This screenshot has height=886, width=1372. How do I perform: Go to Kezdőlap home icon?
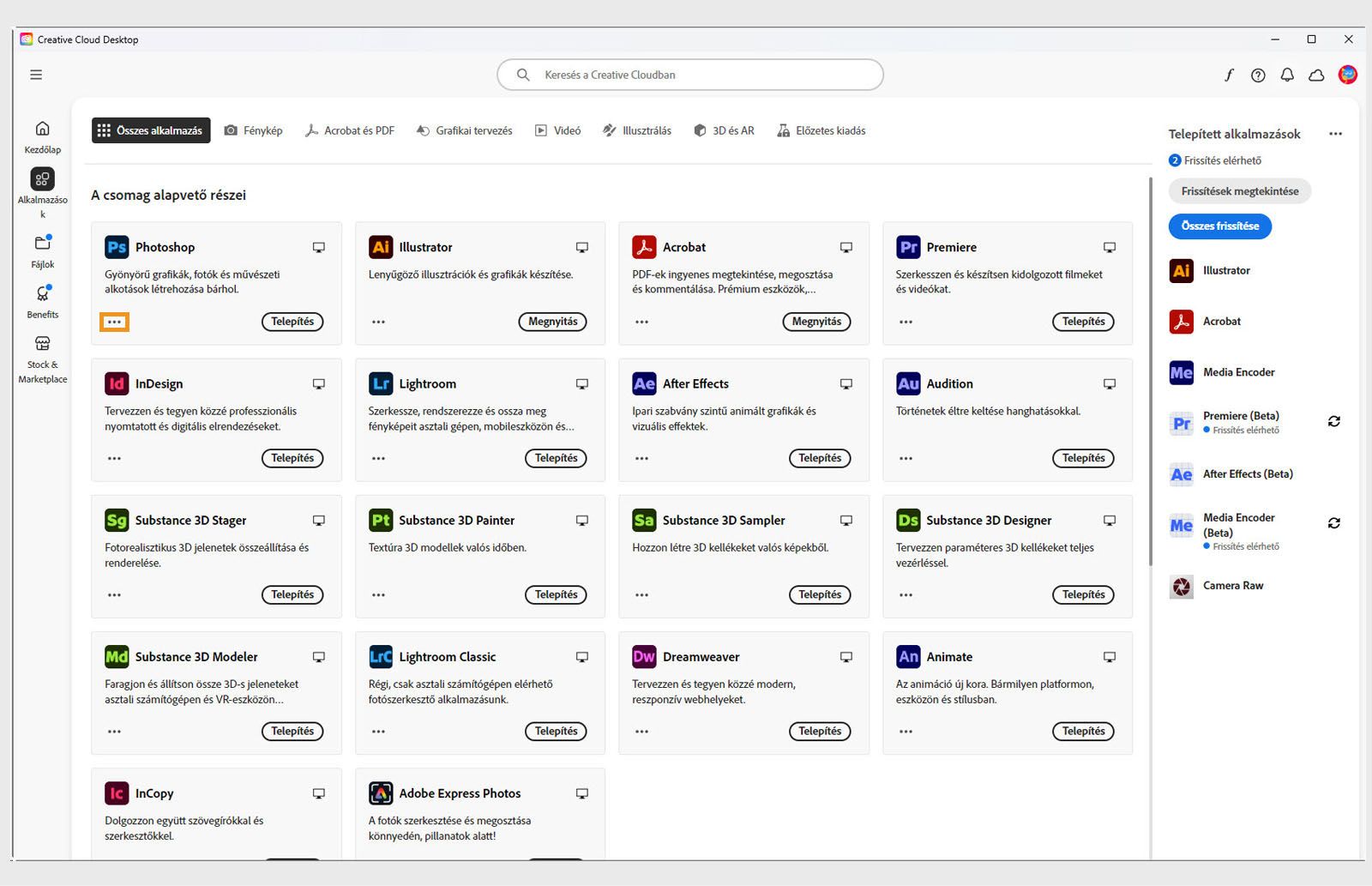42,129
